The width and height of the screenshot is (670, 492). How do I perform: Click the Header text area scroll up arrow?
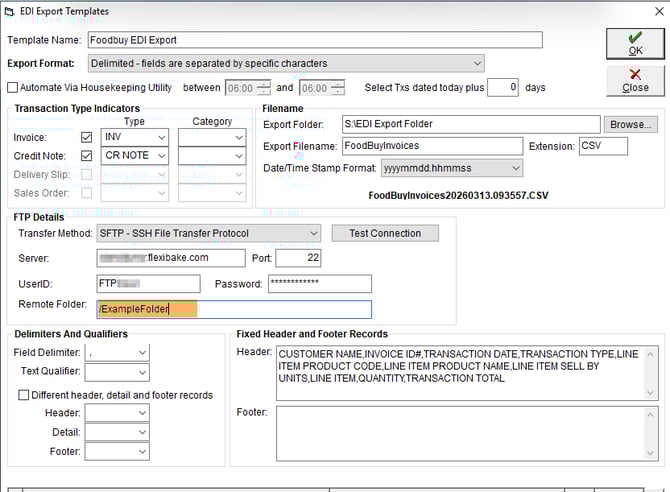650,354
